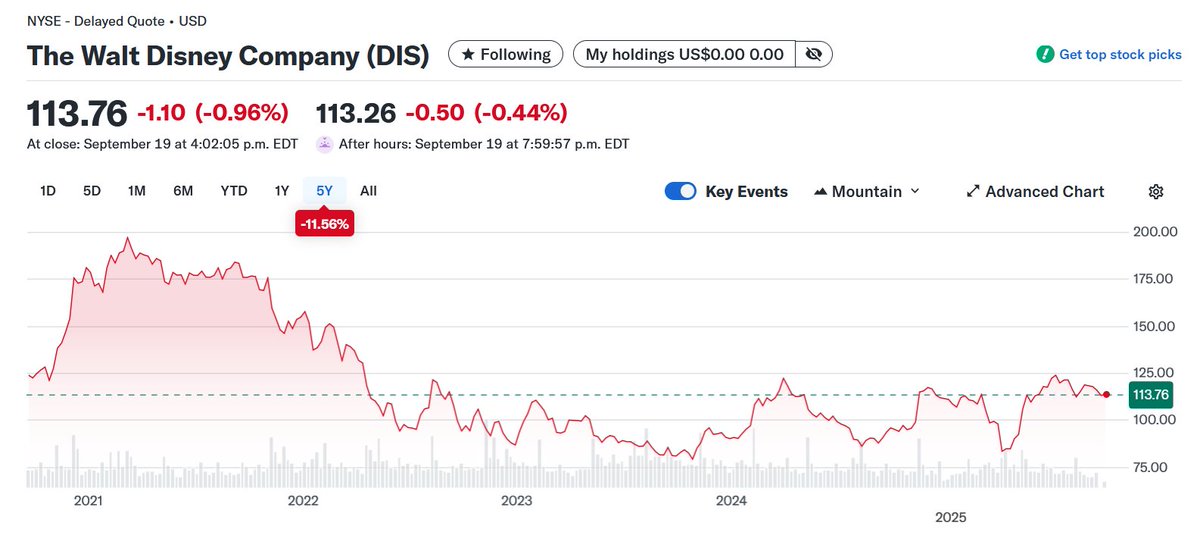
Task: Click the 175.00 price axis label
Action: pos(1152,279)
